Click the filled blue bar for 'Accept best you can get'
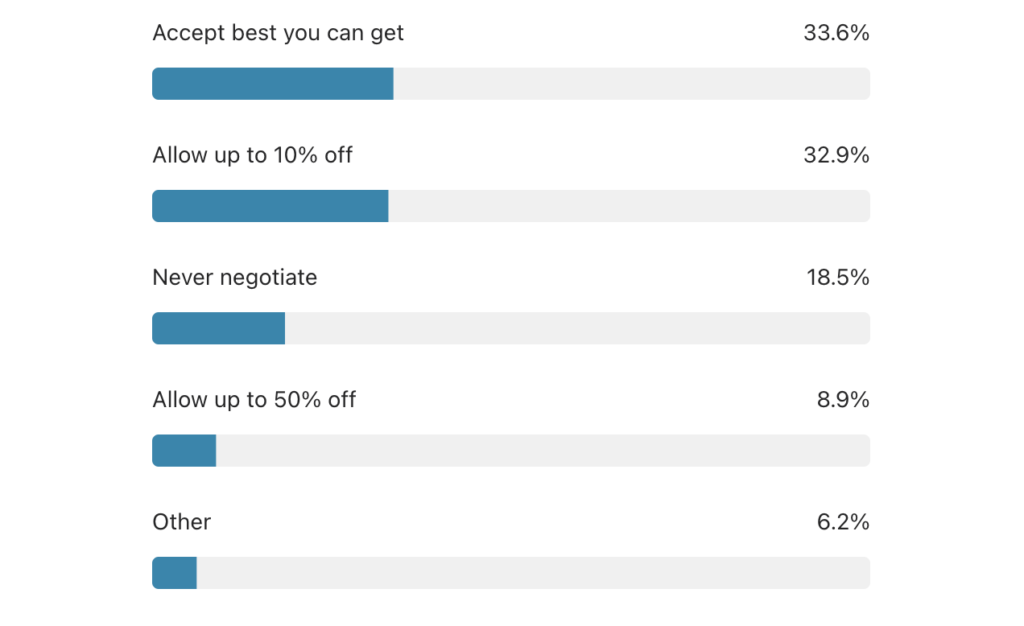This screenshot has height=626, width=1024. [x=273, y=84]
